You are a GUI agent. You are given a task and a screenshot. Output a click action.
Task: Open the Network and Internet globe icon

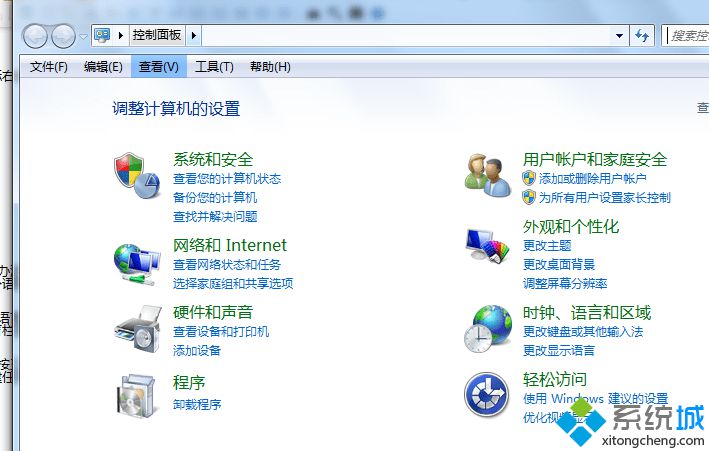(137, 264)
